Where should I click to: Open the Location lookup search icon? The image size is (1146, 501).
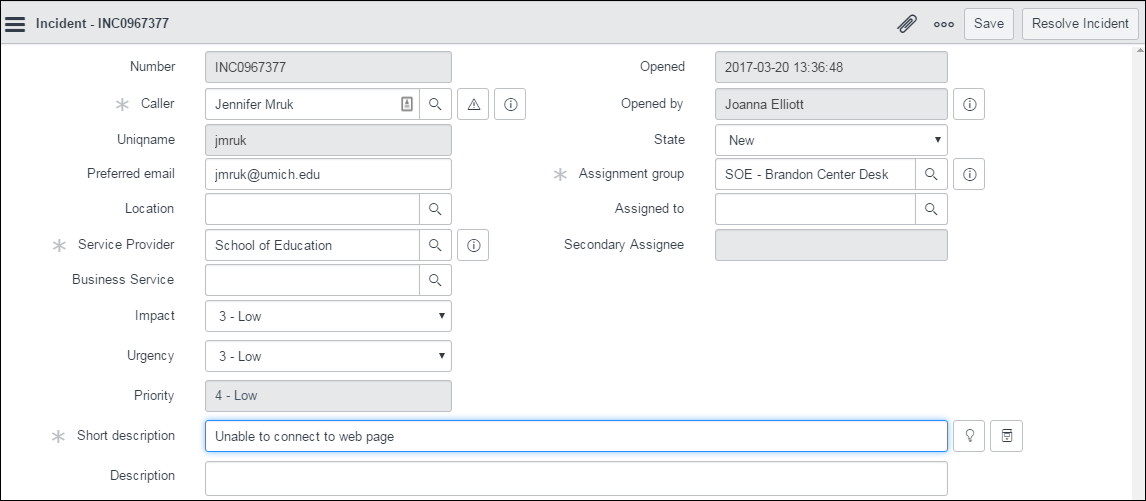pyautogui.click(x=435, y=209)
